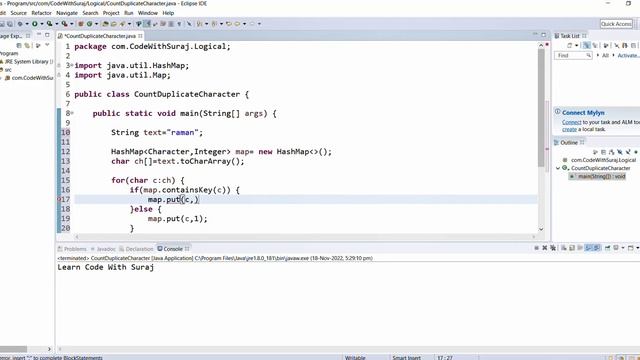Viewport: 640px width, 360px height.
Task: Switch to the Declaration tab
Action: [136, 249]
